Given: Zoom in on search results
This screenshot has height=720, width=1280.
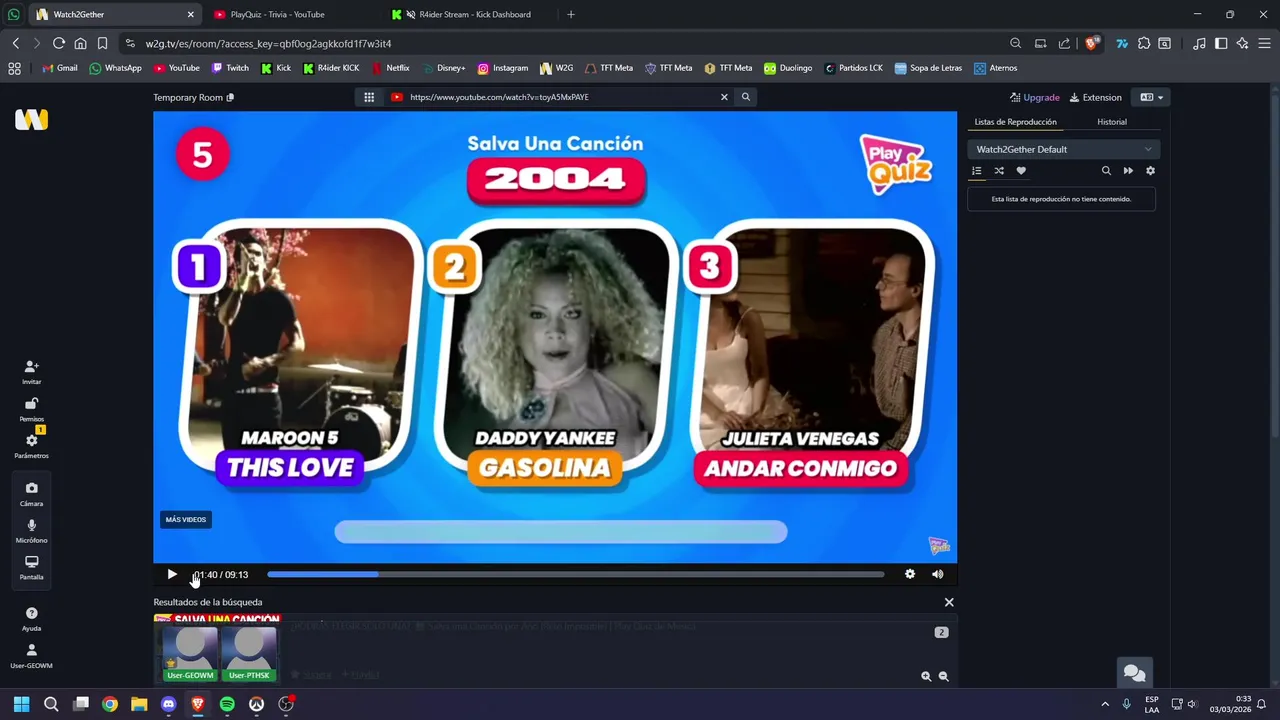Looking at the screenshot, I should (x=926, y=676).
